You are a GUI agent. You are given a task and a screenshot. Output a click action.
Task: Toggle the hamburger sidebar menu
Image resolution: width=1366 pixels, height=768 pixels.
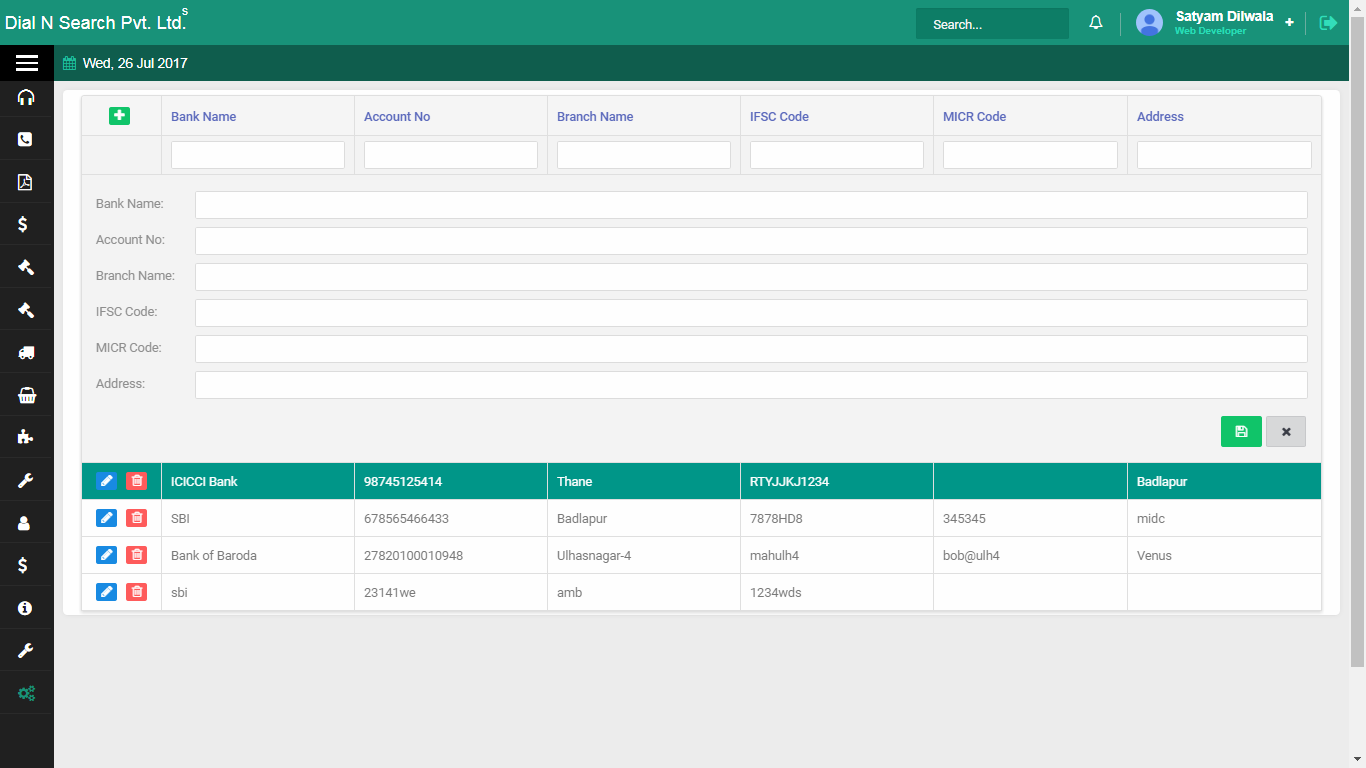pyautogui.click(x=27, y=63)
